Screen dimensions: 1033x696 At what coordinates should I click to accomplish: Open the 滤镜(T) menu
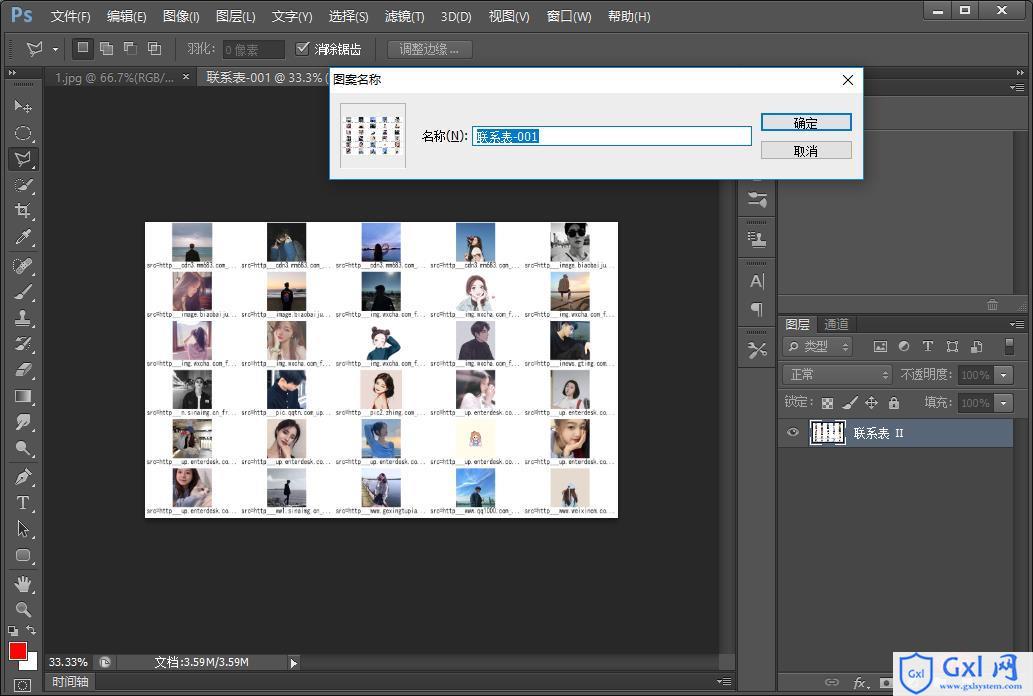pos(405,16)
